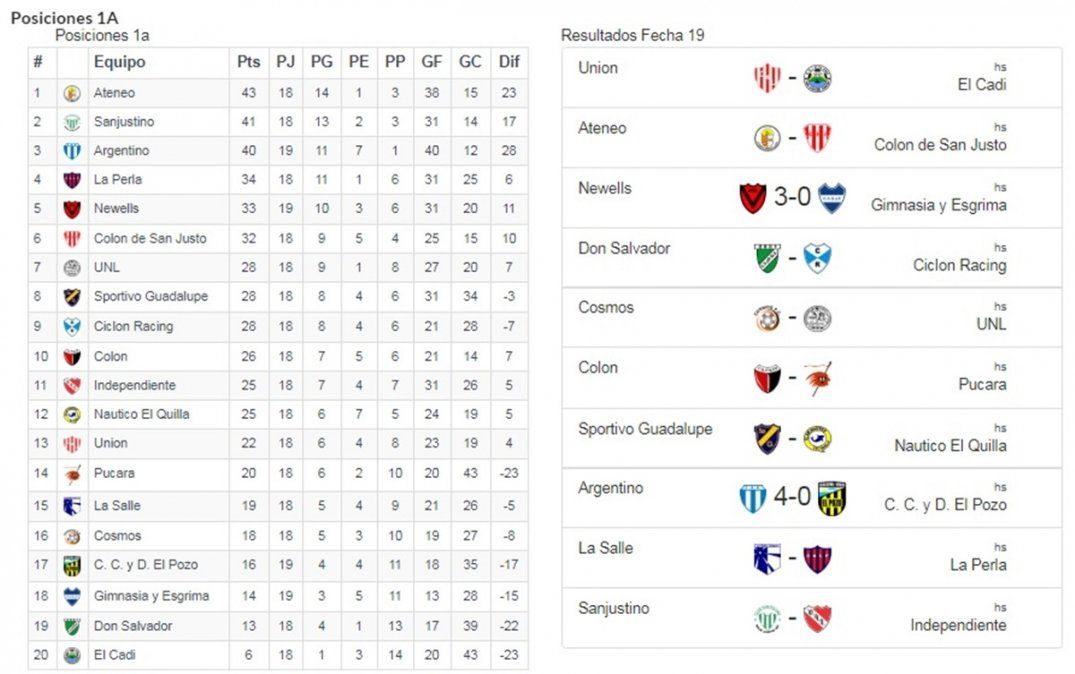Viewport: 1075px width, 674px height.
Task: Open Argentino team name in standings
Action: [x=121, y=151]
